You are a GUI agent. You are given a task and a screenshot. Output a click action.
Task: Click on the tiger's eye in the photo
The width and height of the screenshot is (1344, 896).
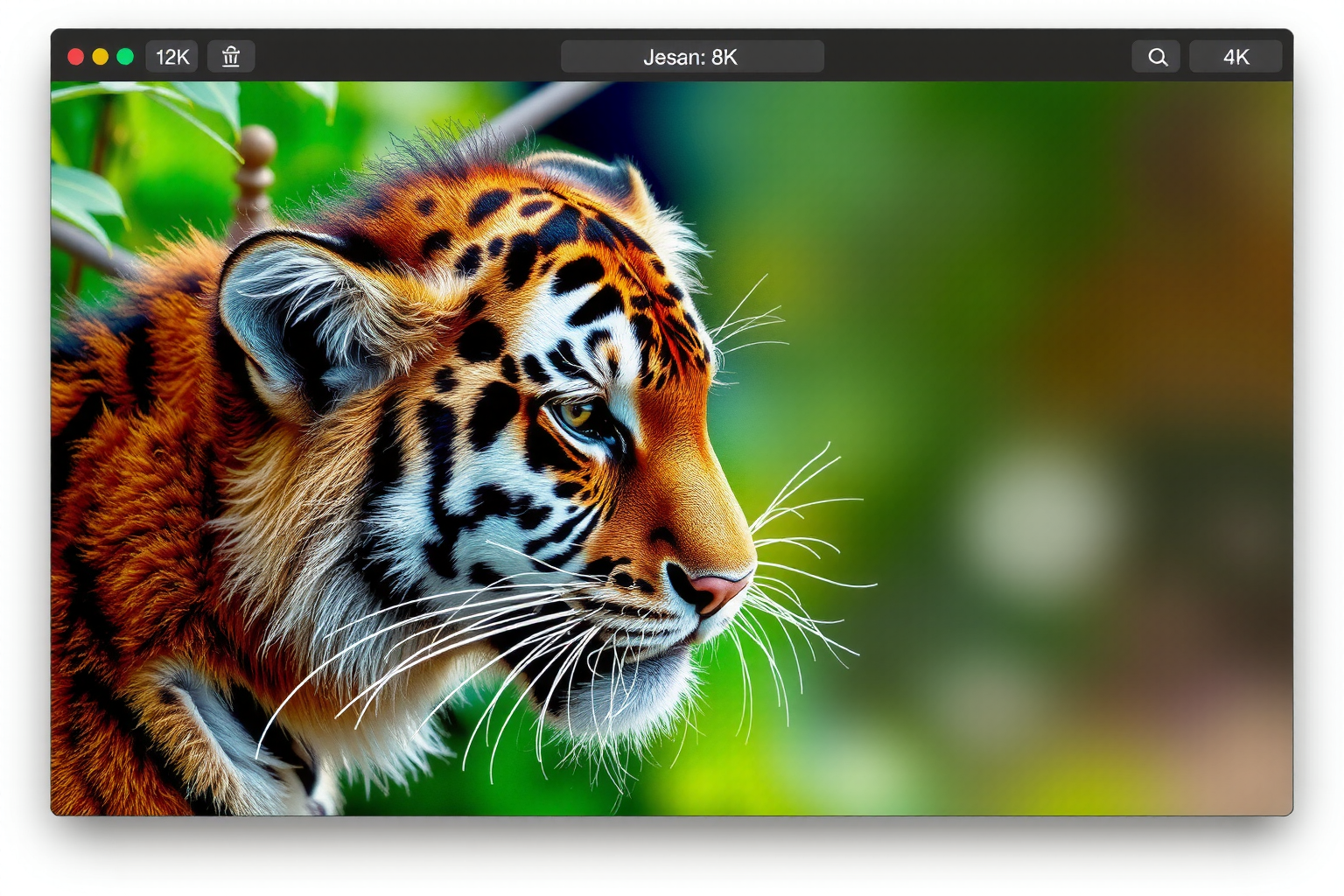(577, 413)
